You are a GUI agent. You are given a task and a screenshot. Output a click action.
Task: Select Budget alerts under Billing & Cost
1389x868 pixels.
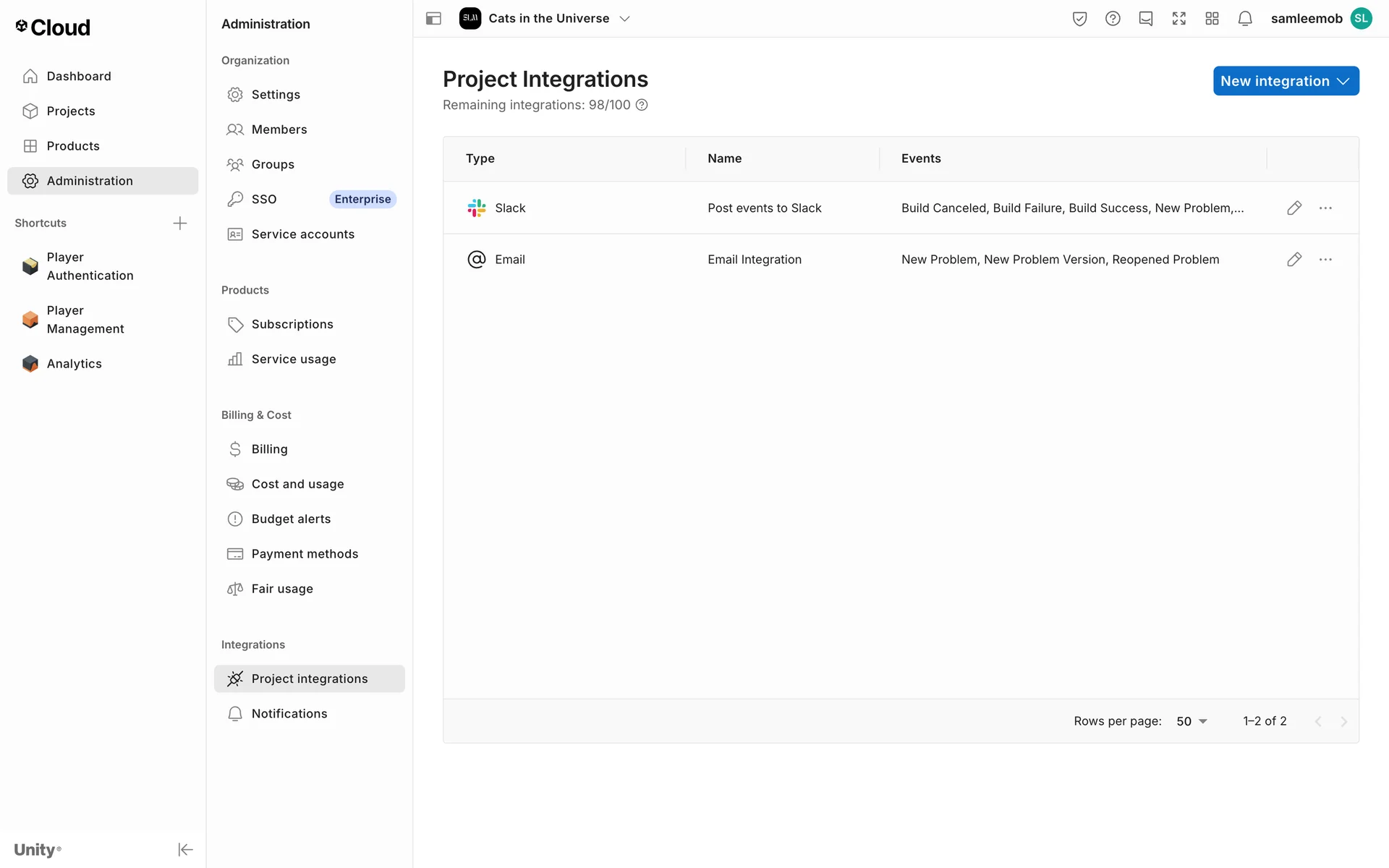[x=291, y=519]
